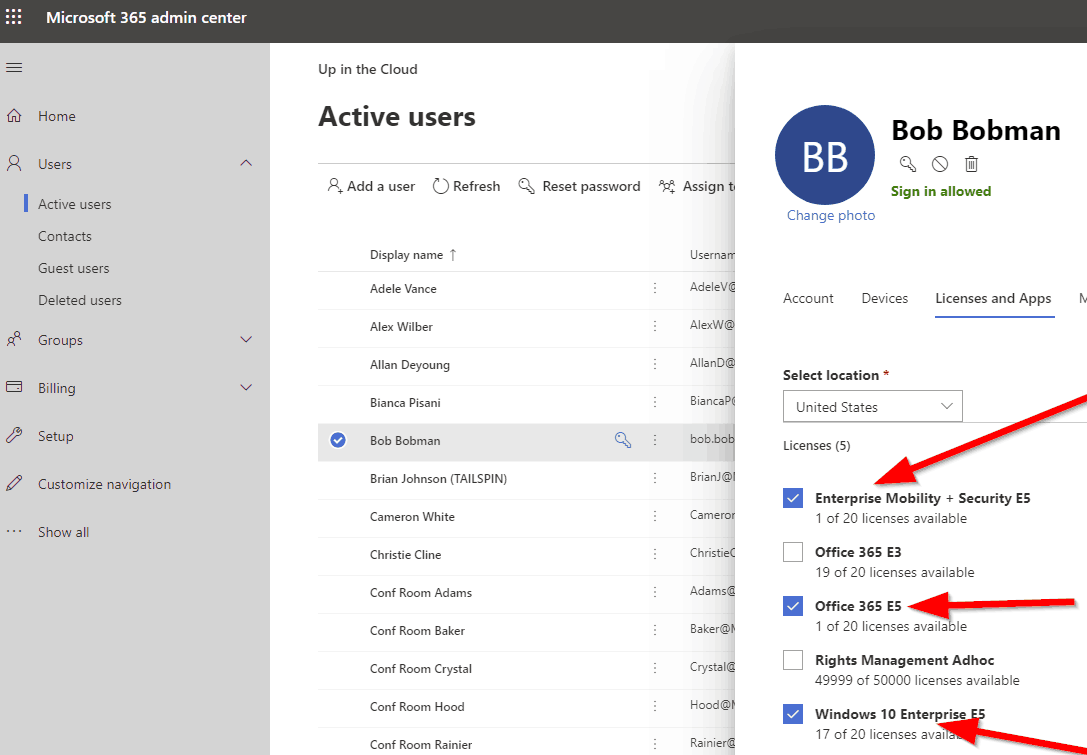Select the Conf Room Hood row
The image size is (1087, 755).
(x=526, y=706)
